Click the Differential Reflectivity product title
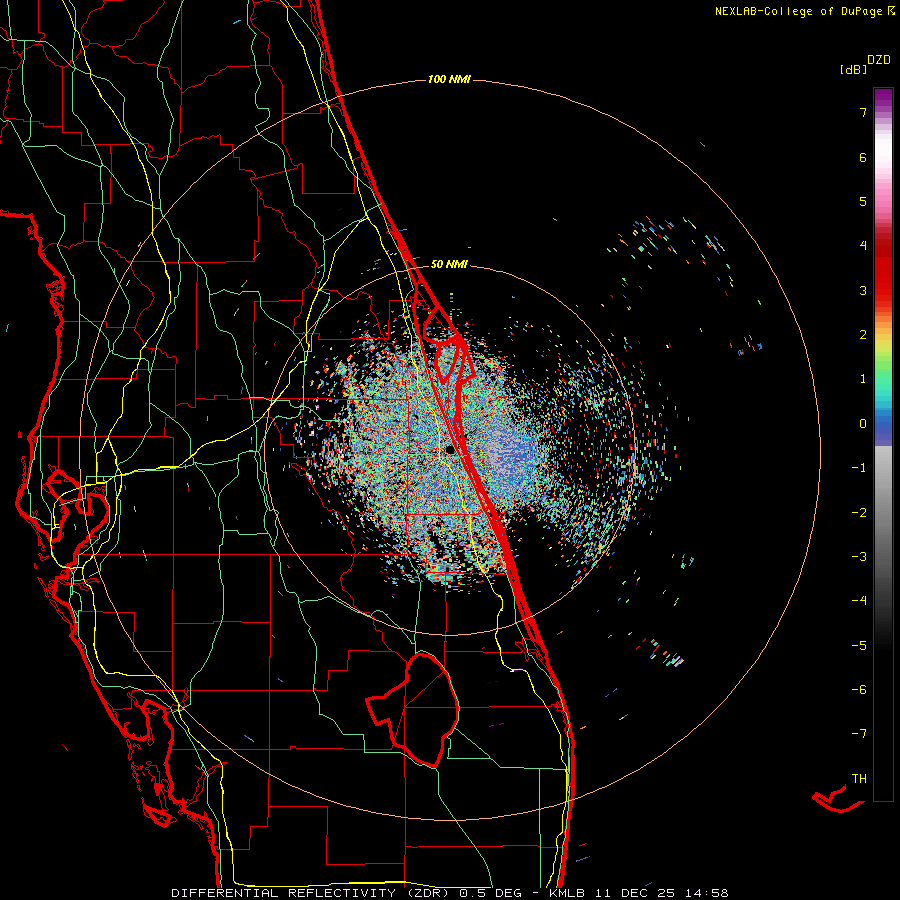Image resolution: width=900 pixels, height=900 pixels. (x=313, y=893)
